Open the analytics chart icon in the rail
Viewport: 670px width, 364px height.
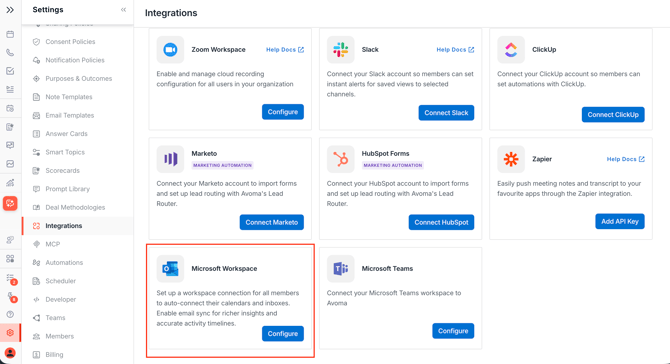[x=10, y=183]
